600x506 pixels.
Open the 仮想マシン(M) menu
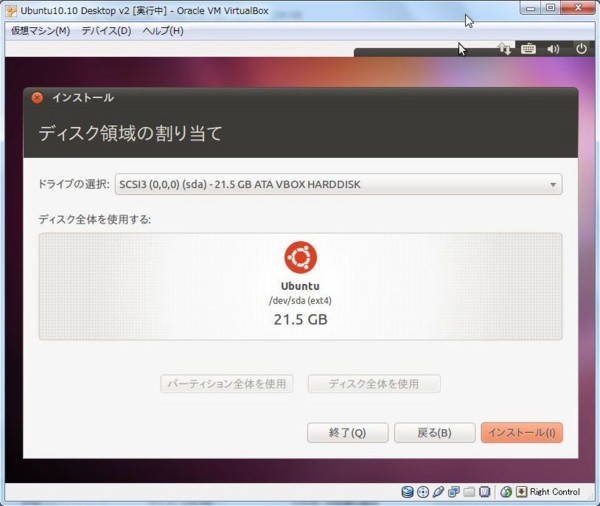click(x=41, y=31)
